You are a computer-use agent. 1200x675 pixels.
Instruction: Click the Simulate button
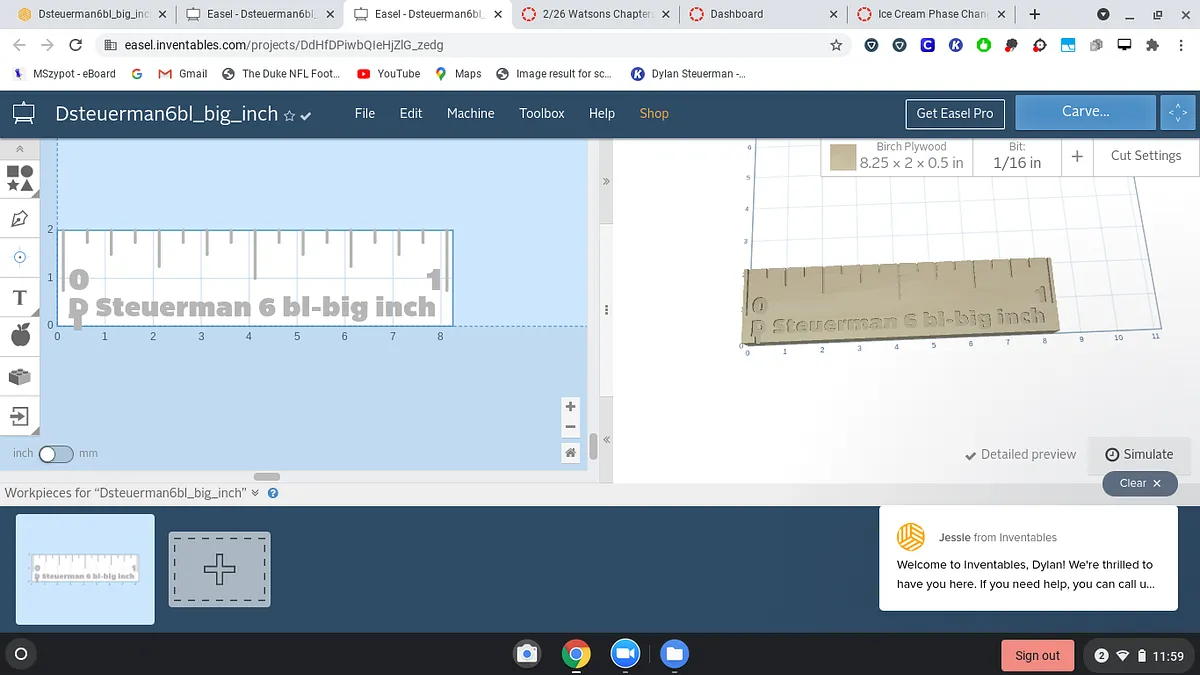[x=1139, y=454]
